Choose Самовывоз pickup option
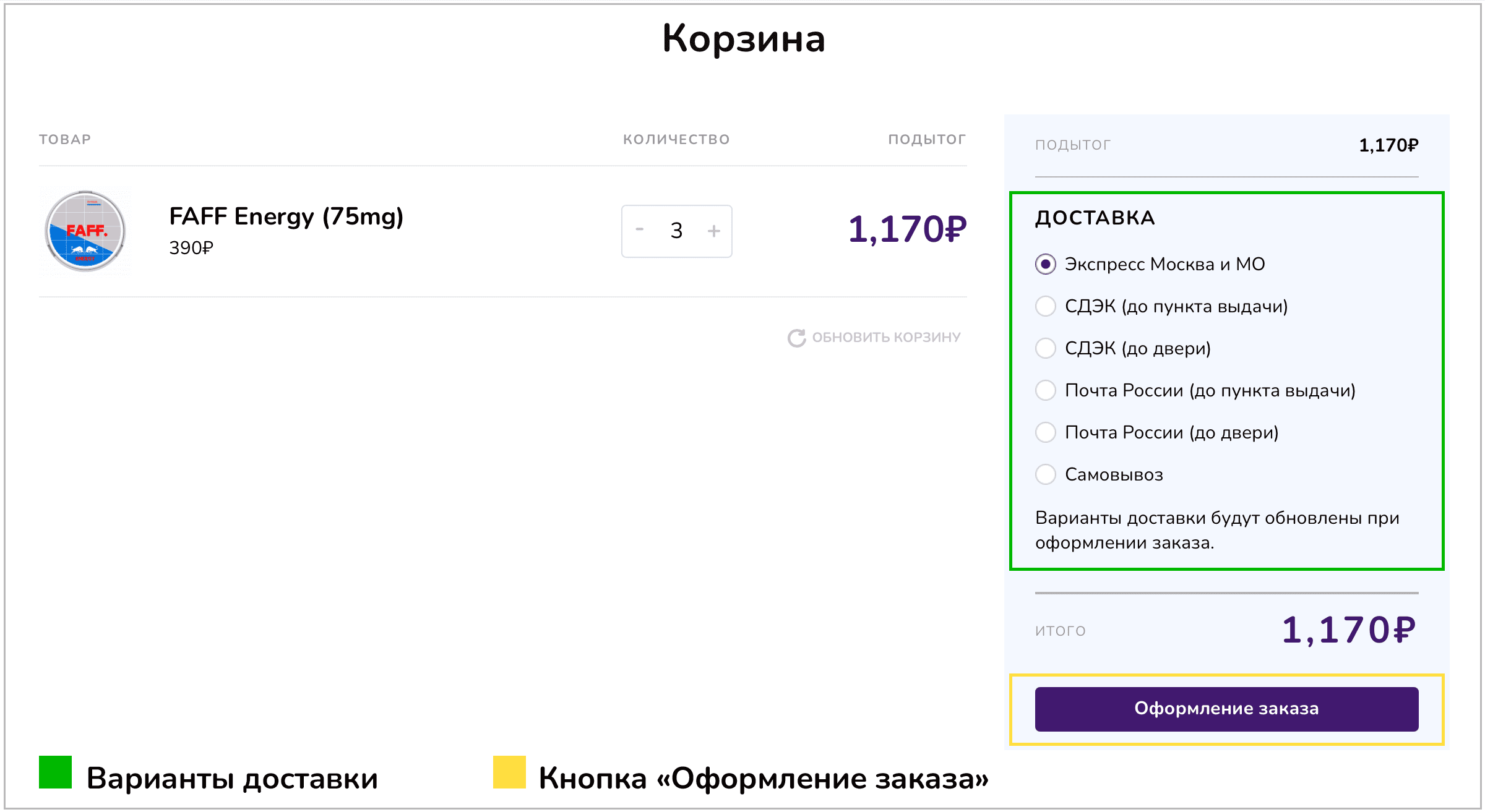The image size is (1485, 812). pos(1046,474)
